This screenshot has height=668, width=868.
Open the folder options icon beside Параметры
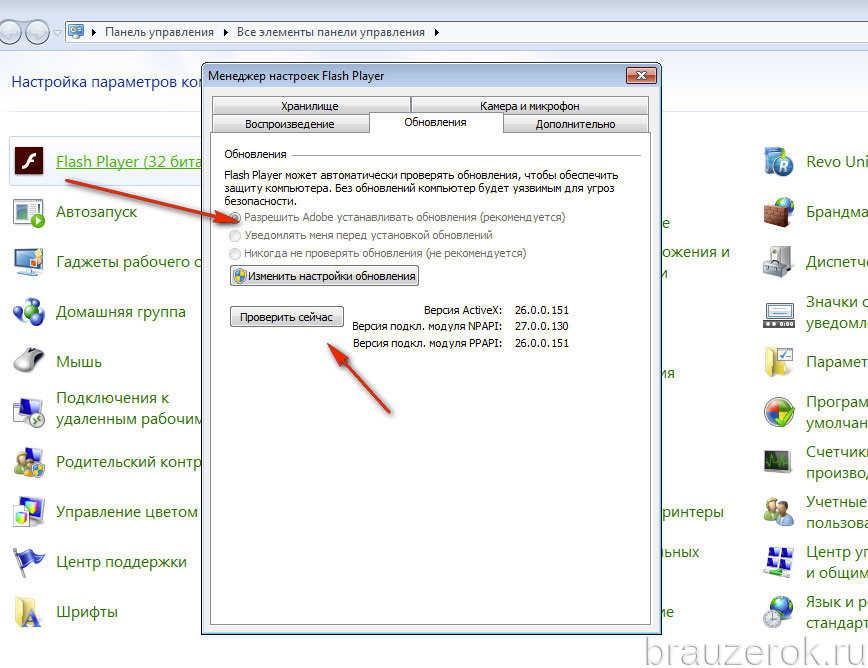pyautogui.click(x=779, y=361)
